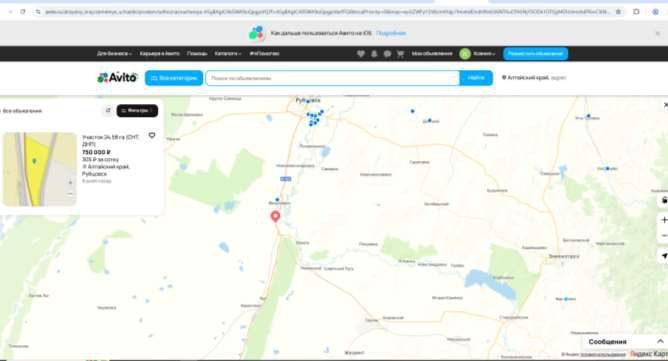Zoom out on the map

(x=663, y=235)
